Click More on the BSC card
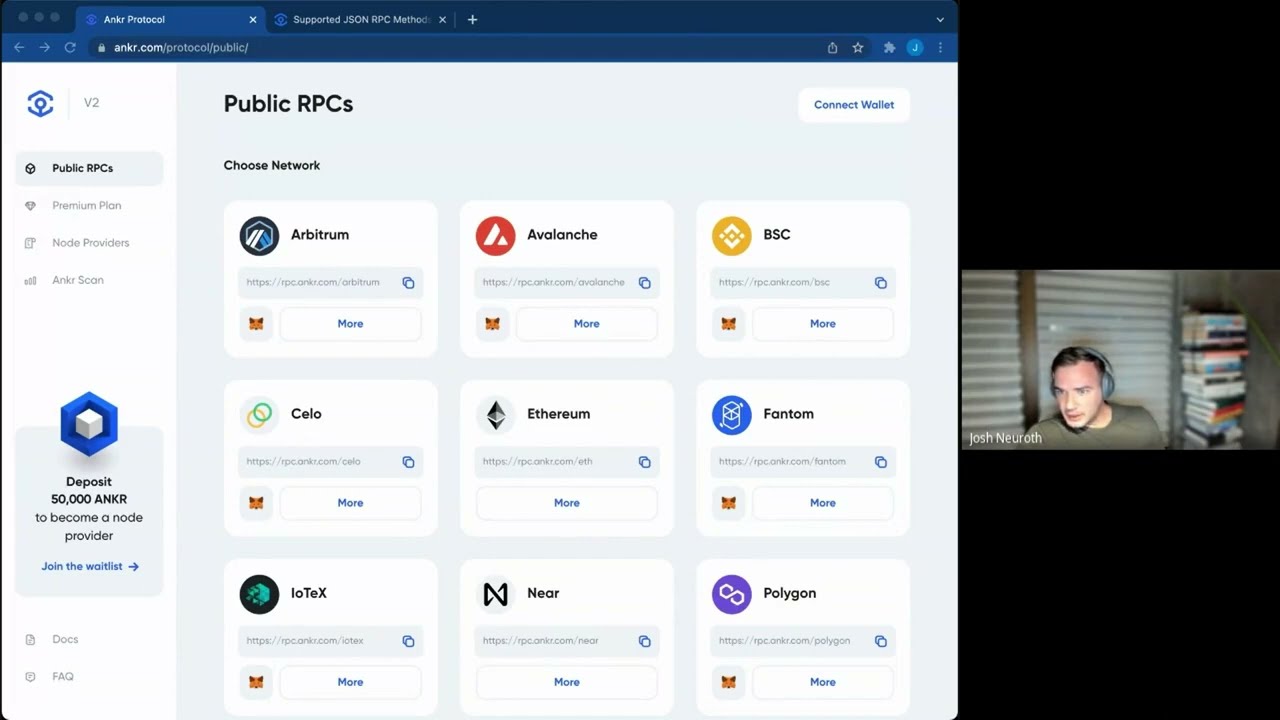Viewport: 1280px width, 720px height. (822, 324)
